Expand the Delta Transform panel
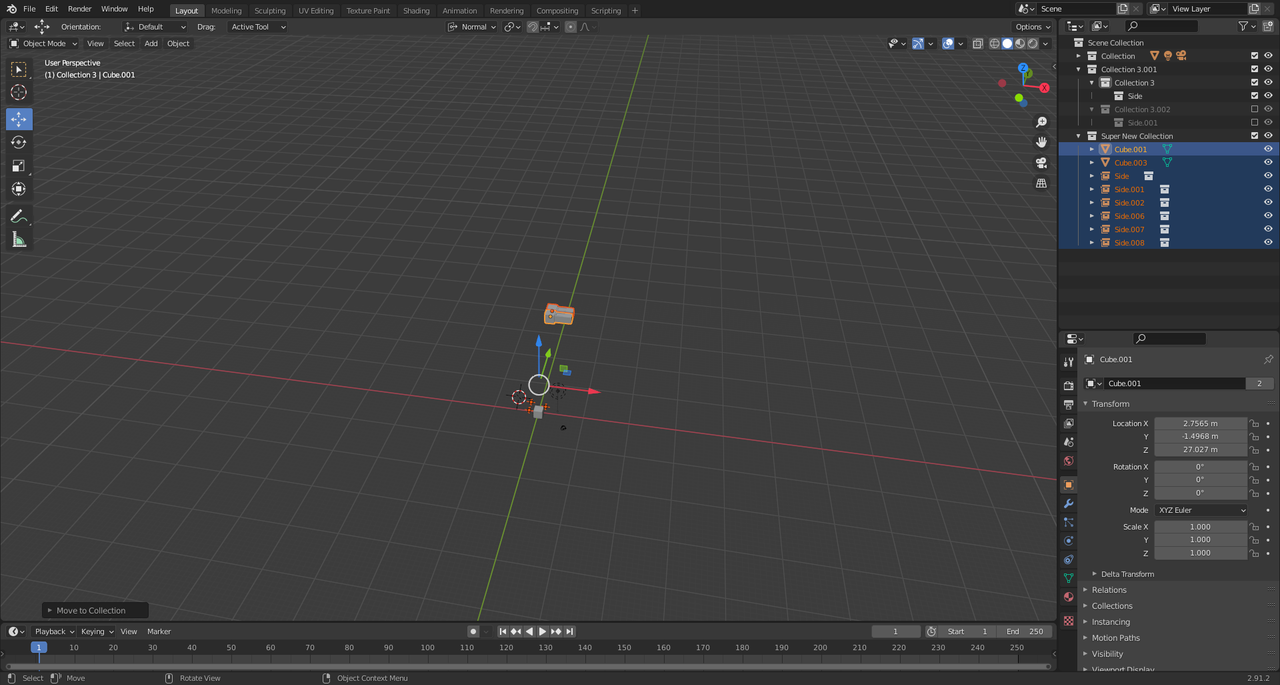 1127,574
